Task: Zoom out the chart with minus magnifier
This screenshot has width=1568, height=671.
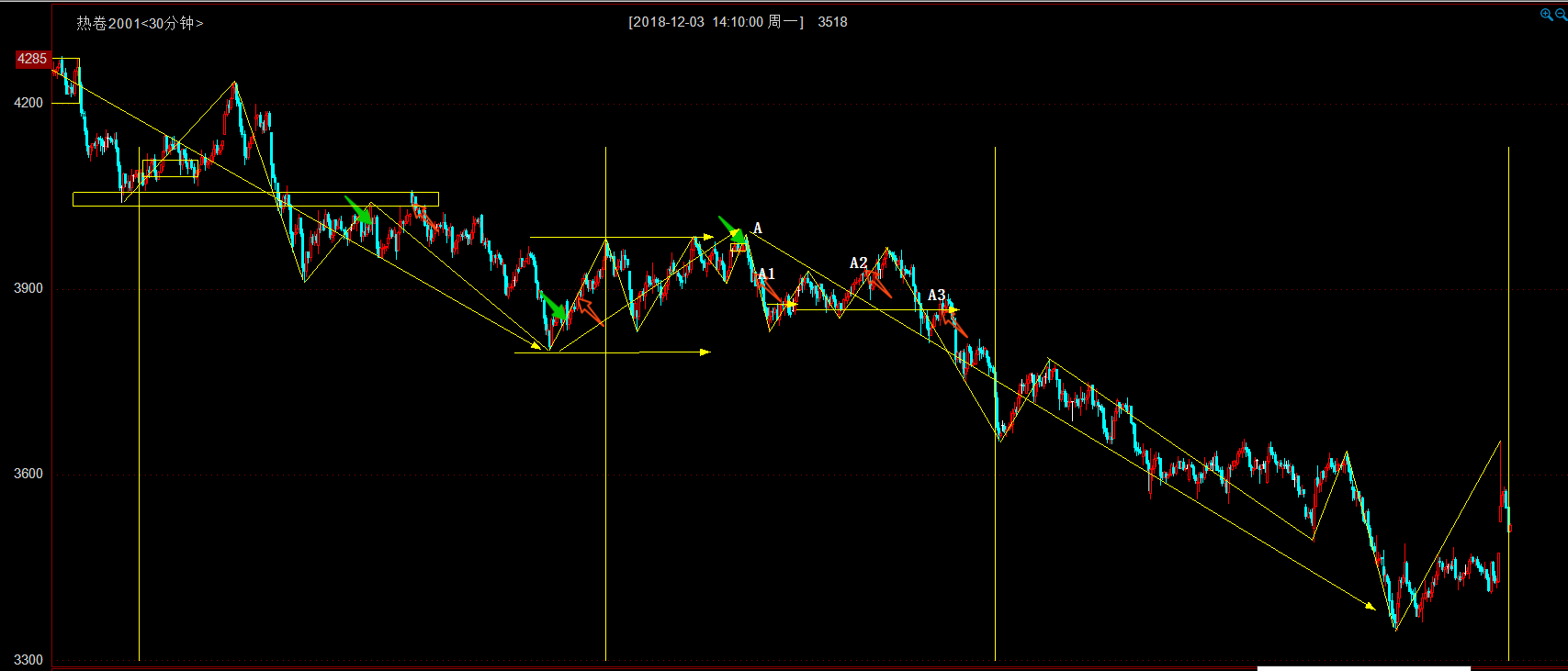Action: coord(1560,15)
